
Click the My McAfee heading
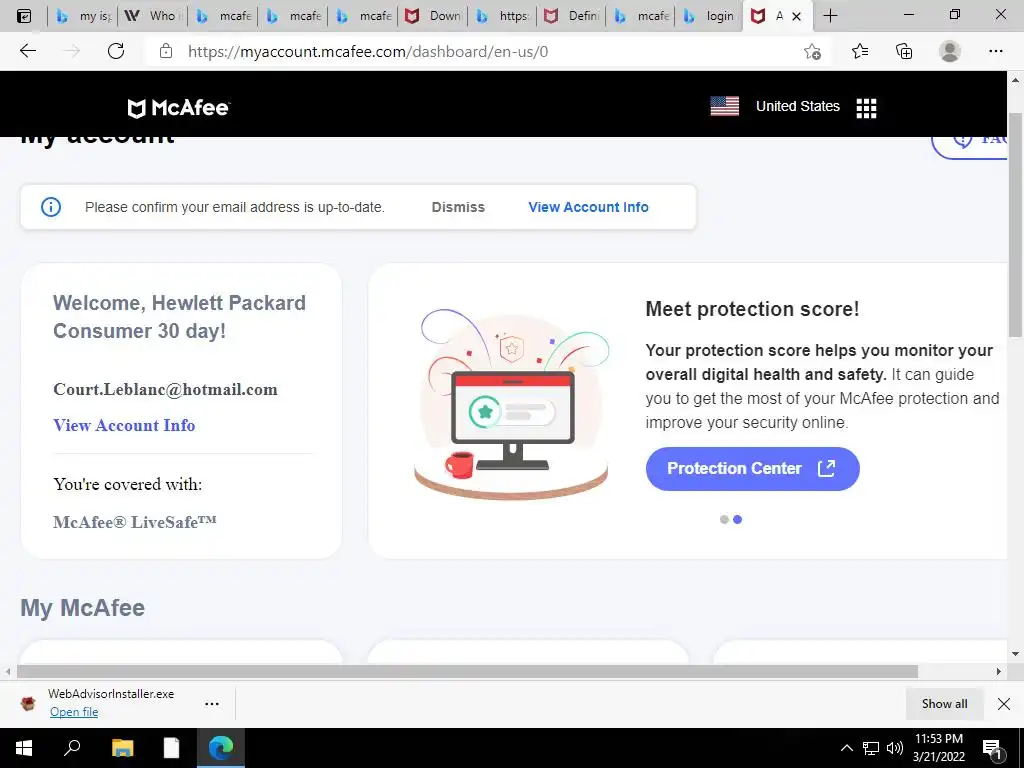[x=82, y=607]
